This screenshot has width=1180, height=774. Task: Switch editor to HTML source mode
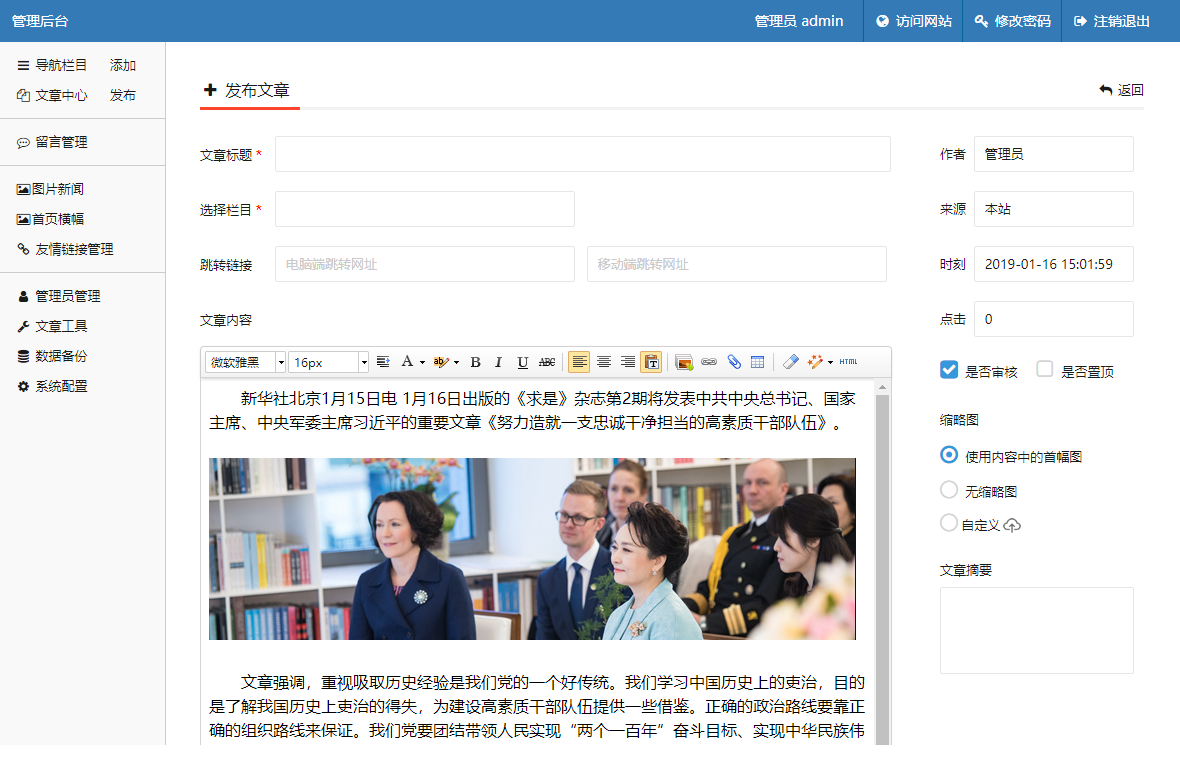[x=848, y=362]
